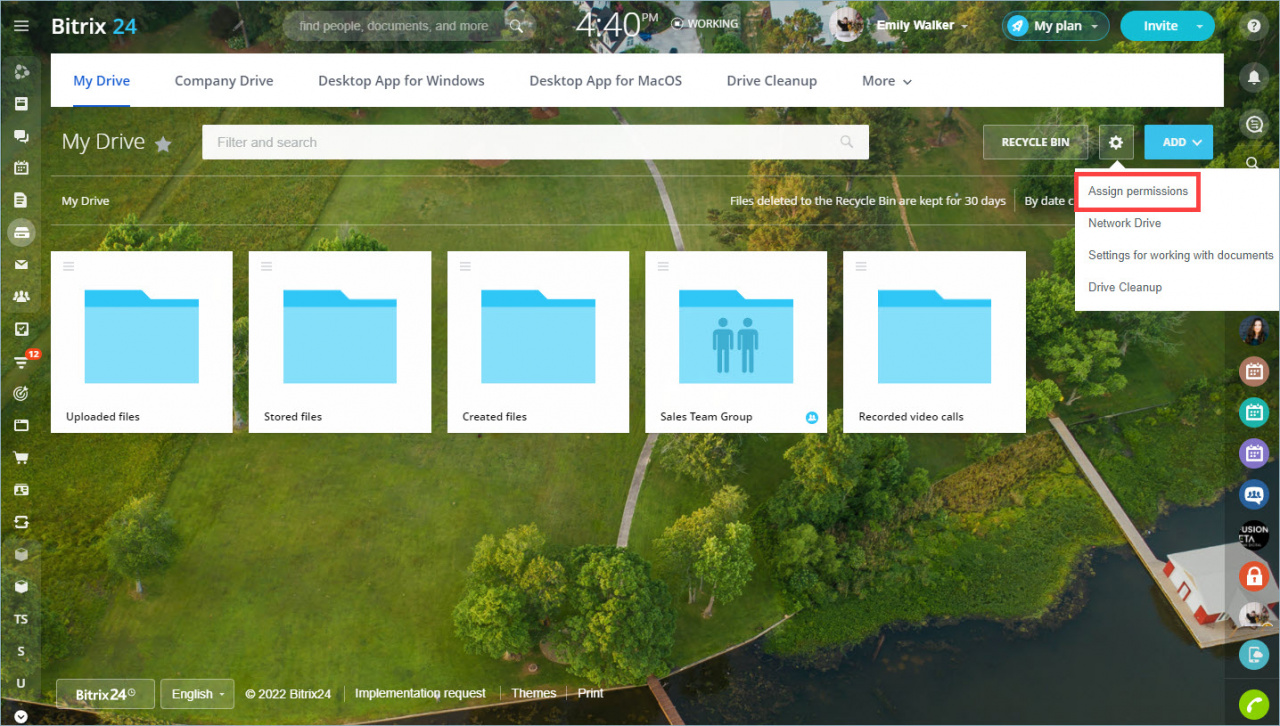Click the green phone call button
Image resolution: width=1280 pixels, height=726 pixels.
[x=1253, y=704]
